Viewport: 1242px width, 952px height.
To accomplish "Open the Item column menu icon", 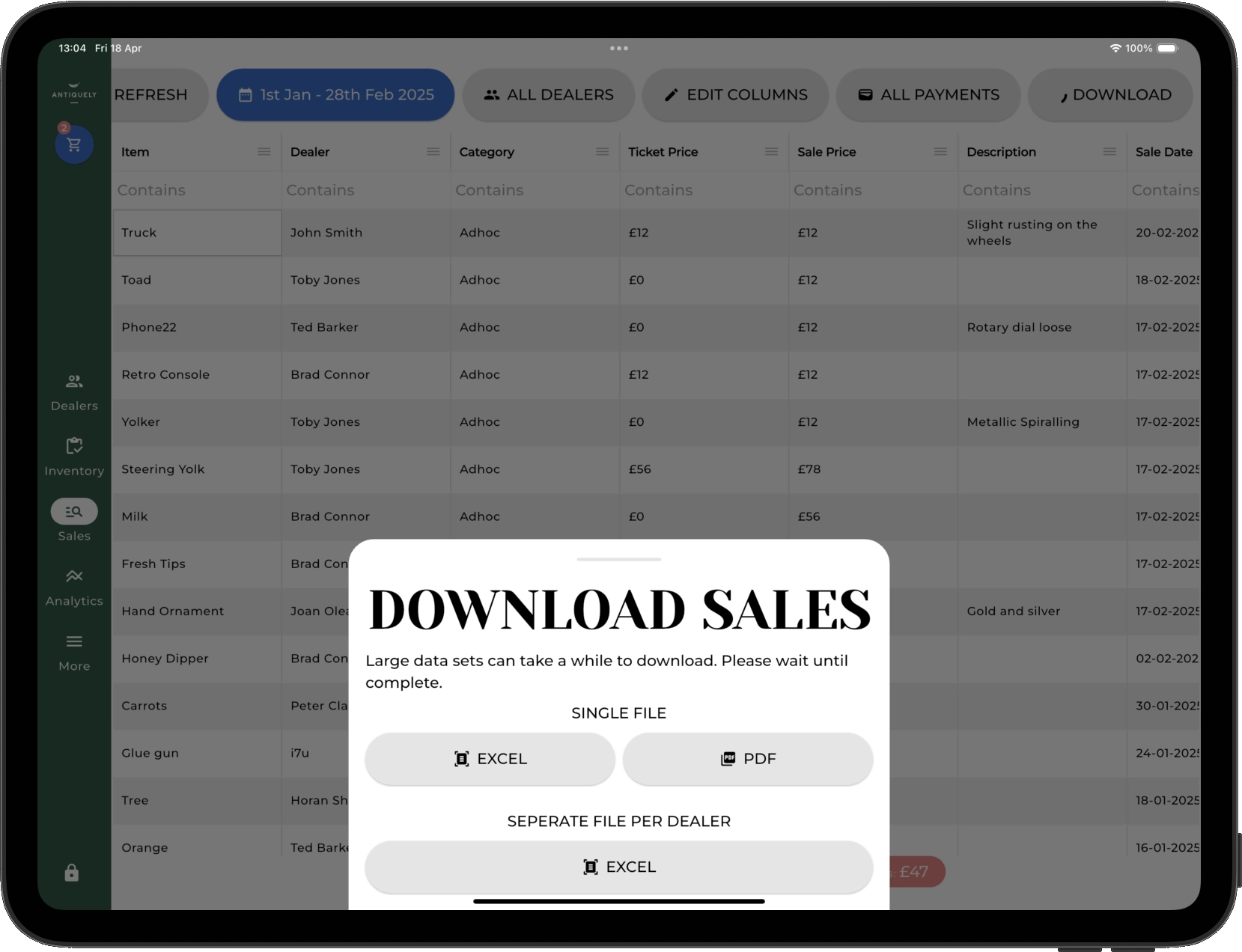I will coord(264,152).
